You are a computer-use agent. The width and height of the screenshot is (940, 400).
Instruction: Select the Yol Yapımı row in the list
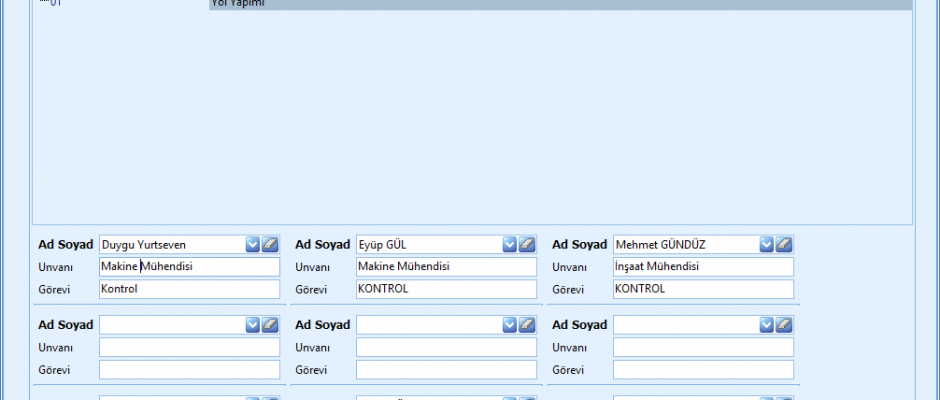[x=560, y=4]
